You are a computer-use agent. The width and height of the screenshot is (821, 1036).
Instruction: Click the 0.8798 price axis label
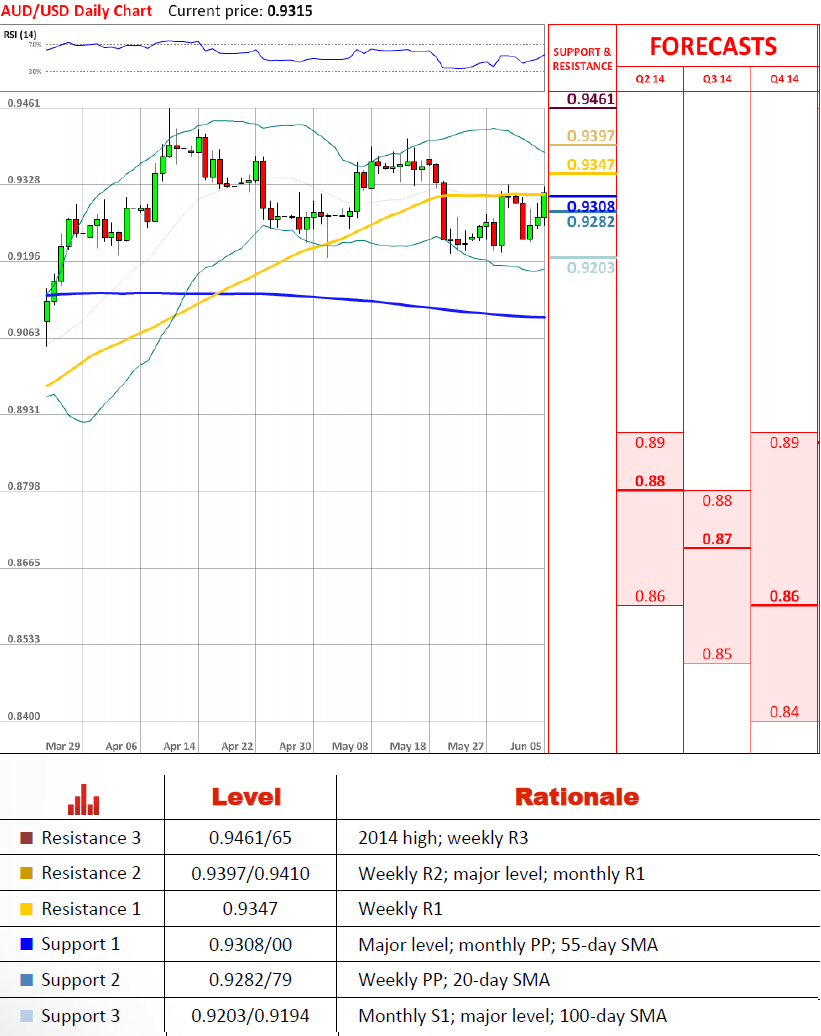coord(24,486)
